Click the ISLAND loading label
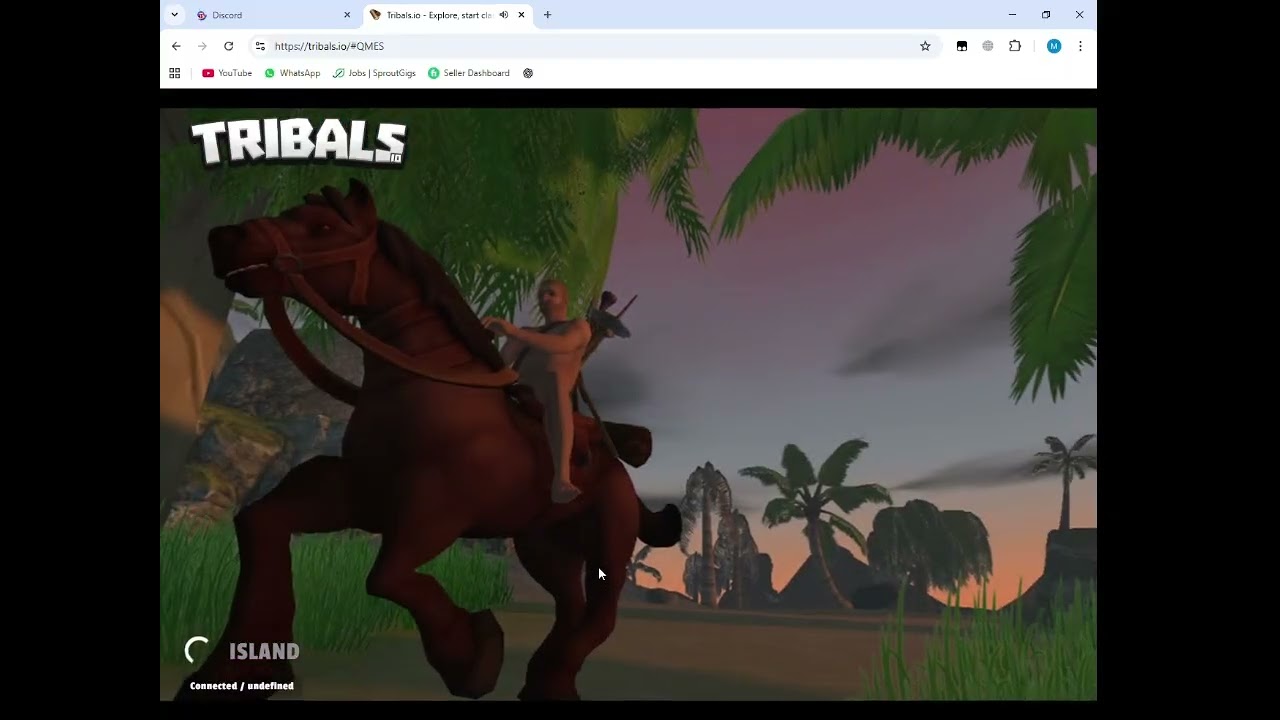The height and width of the screenshot is (720, 1280). tap(264, 652)
